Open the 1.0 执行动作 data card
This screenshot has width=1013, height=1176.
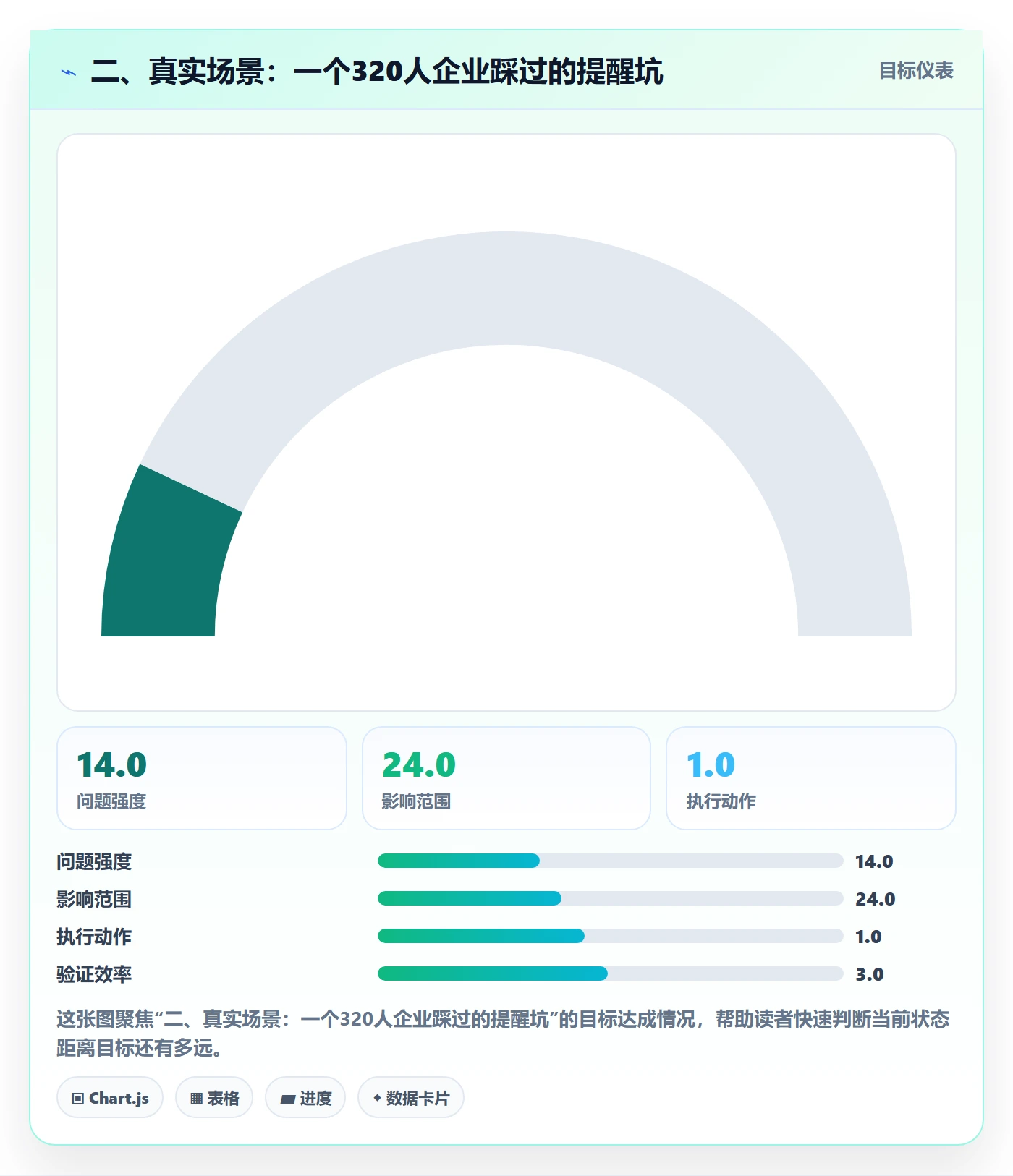[x=811, y=778]
